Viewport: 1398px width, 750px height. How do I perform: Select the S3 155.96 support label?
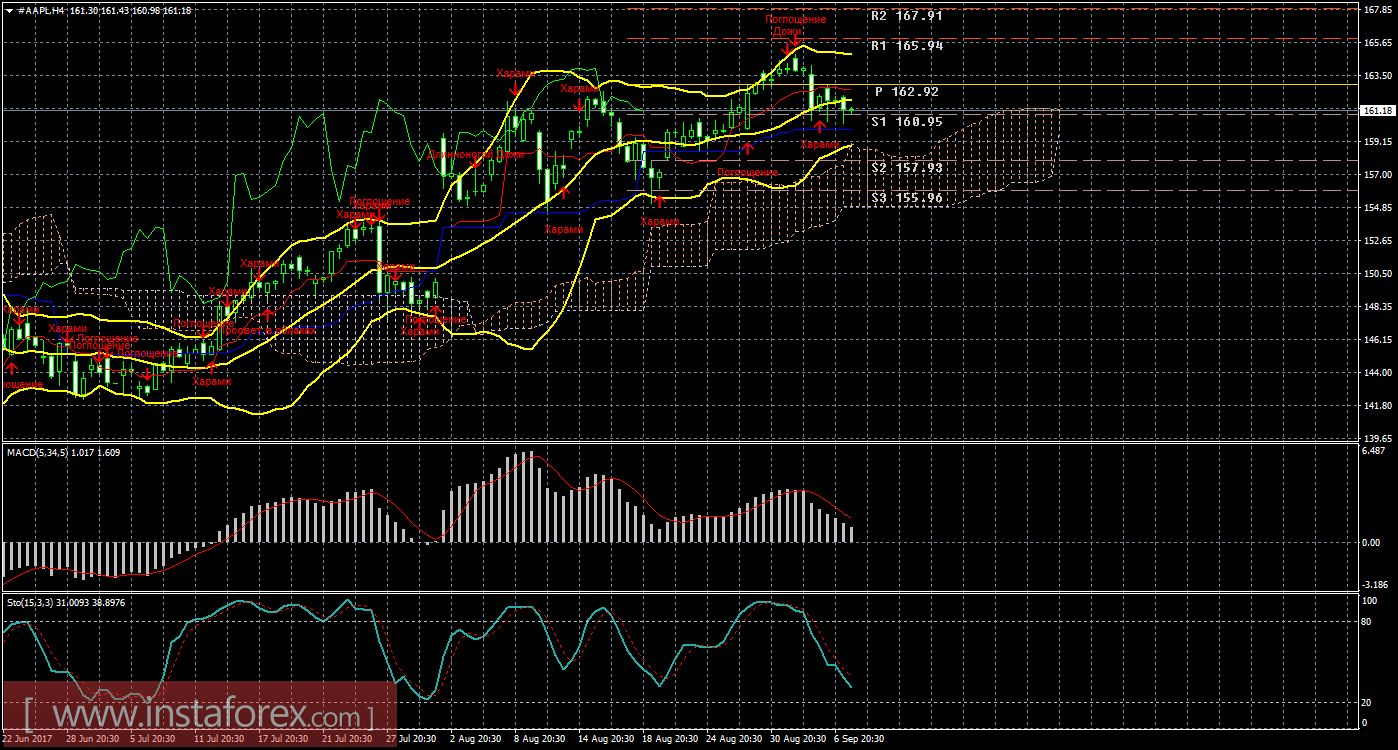pos(906,198)
